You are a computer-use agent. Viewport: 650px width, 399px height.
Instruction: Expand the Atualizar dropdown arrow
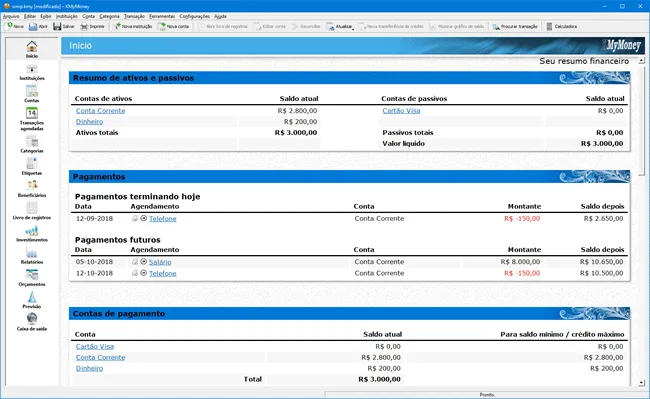(353, 28)
